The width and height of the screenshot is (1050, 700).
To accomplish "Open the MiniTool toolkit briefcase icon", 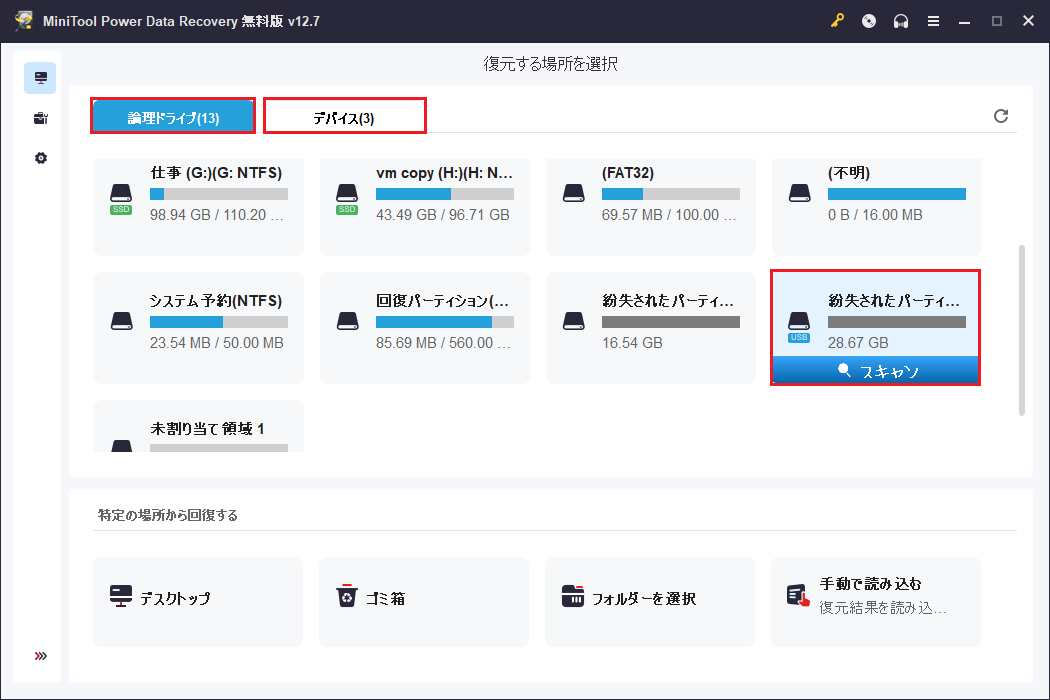I will pyautogui.click(x=39, y=117).
